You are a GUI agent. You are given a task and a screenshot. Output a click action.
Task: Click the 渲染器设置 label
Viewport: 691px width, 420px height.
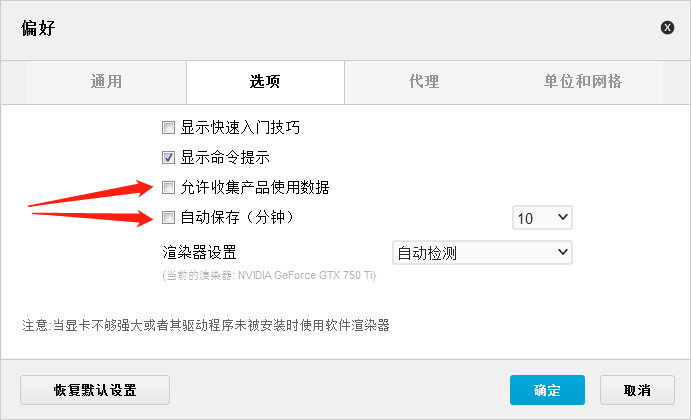(199, 253)
